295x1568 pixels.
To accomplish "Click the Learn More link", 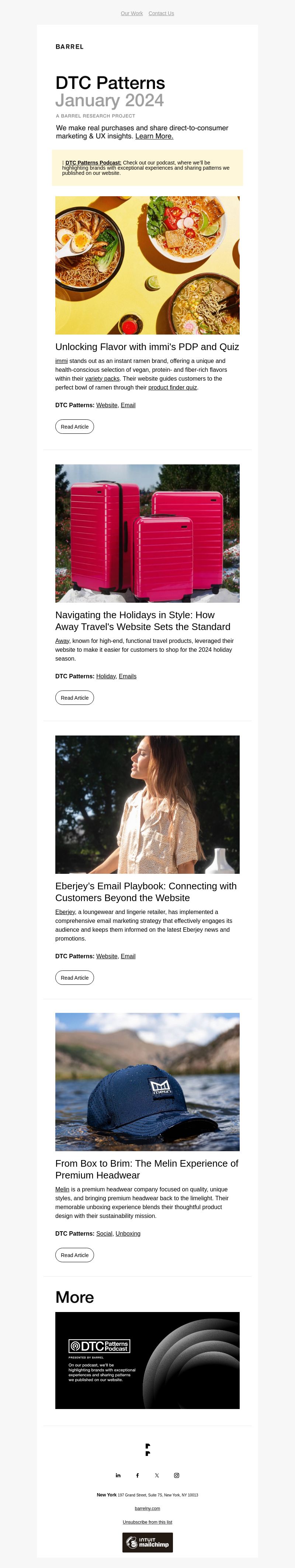I will click(154, 136).
